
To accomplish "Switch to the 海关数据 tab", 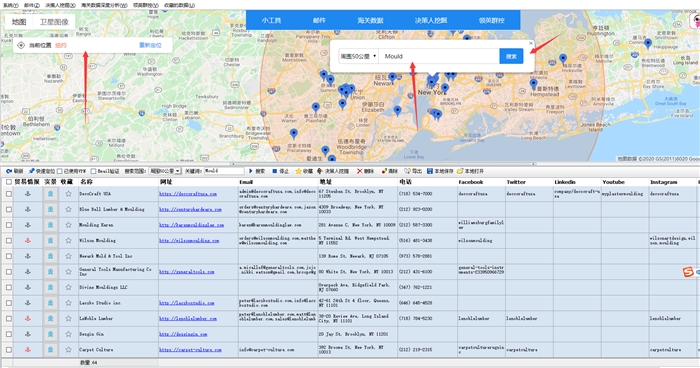I will click(370, 21).
